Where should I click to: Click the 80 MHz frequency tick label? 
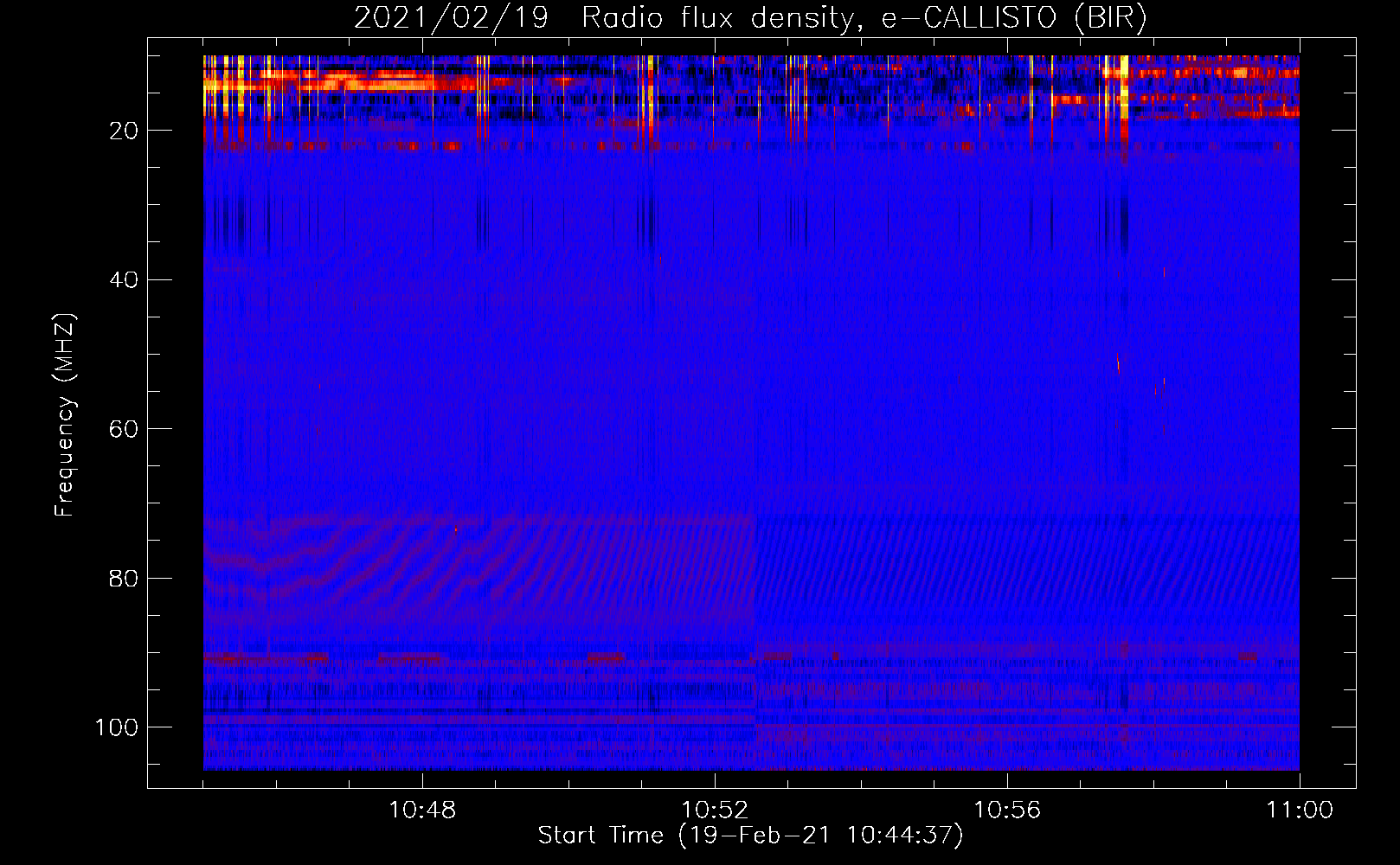(125, 578)
